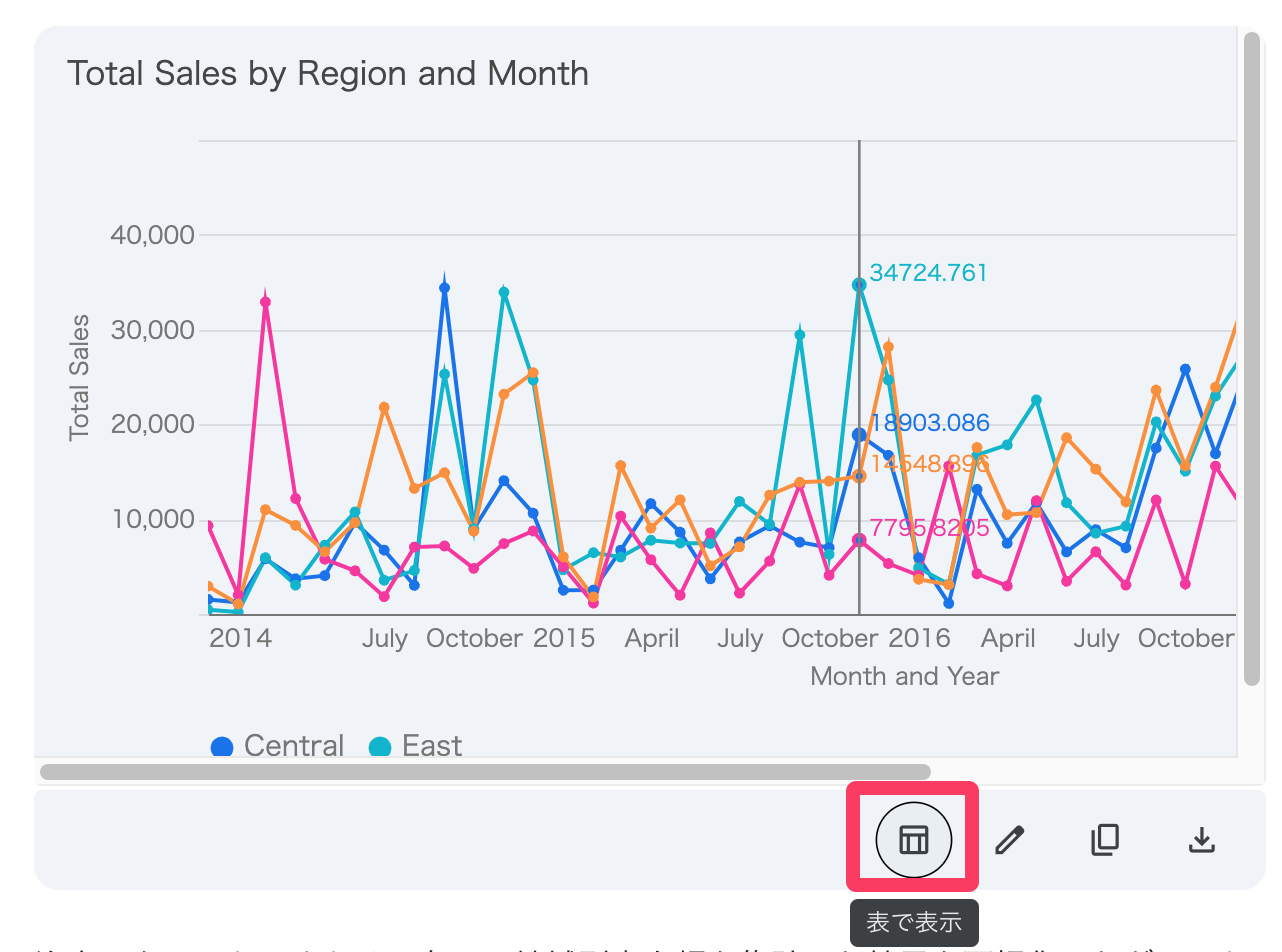Image resolution: width=1282 pixels, height=952 pixels.
Task: Download the chart with the download icon
Action: click(1201, 840)
